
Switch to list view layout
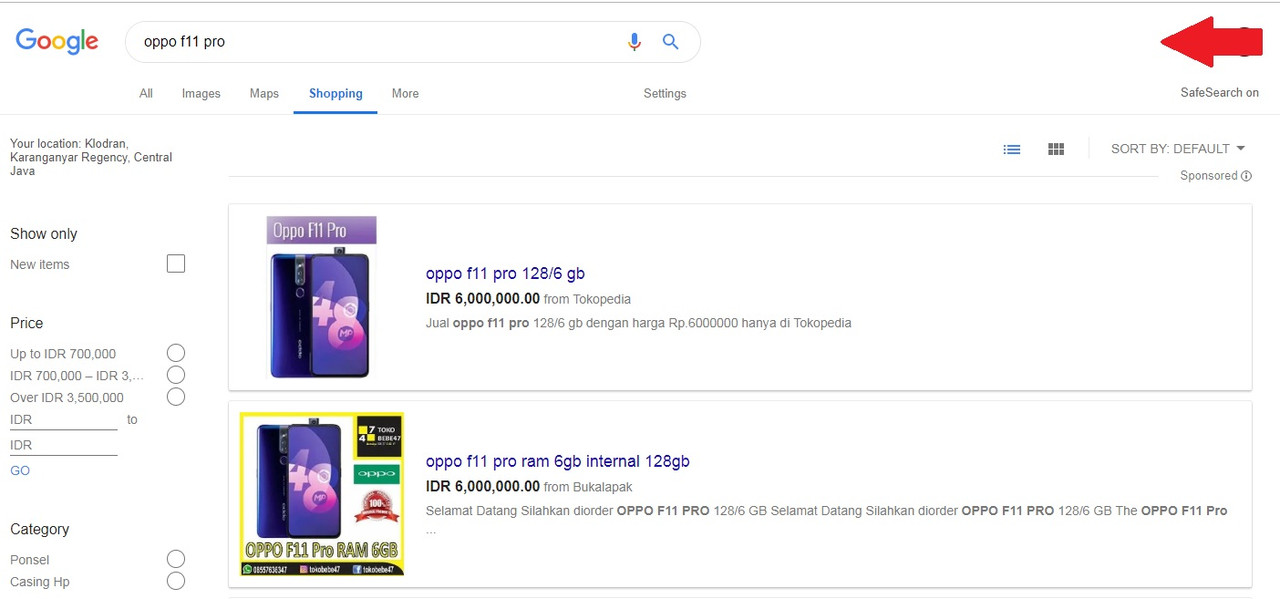(1012, 149)
